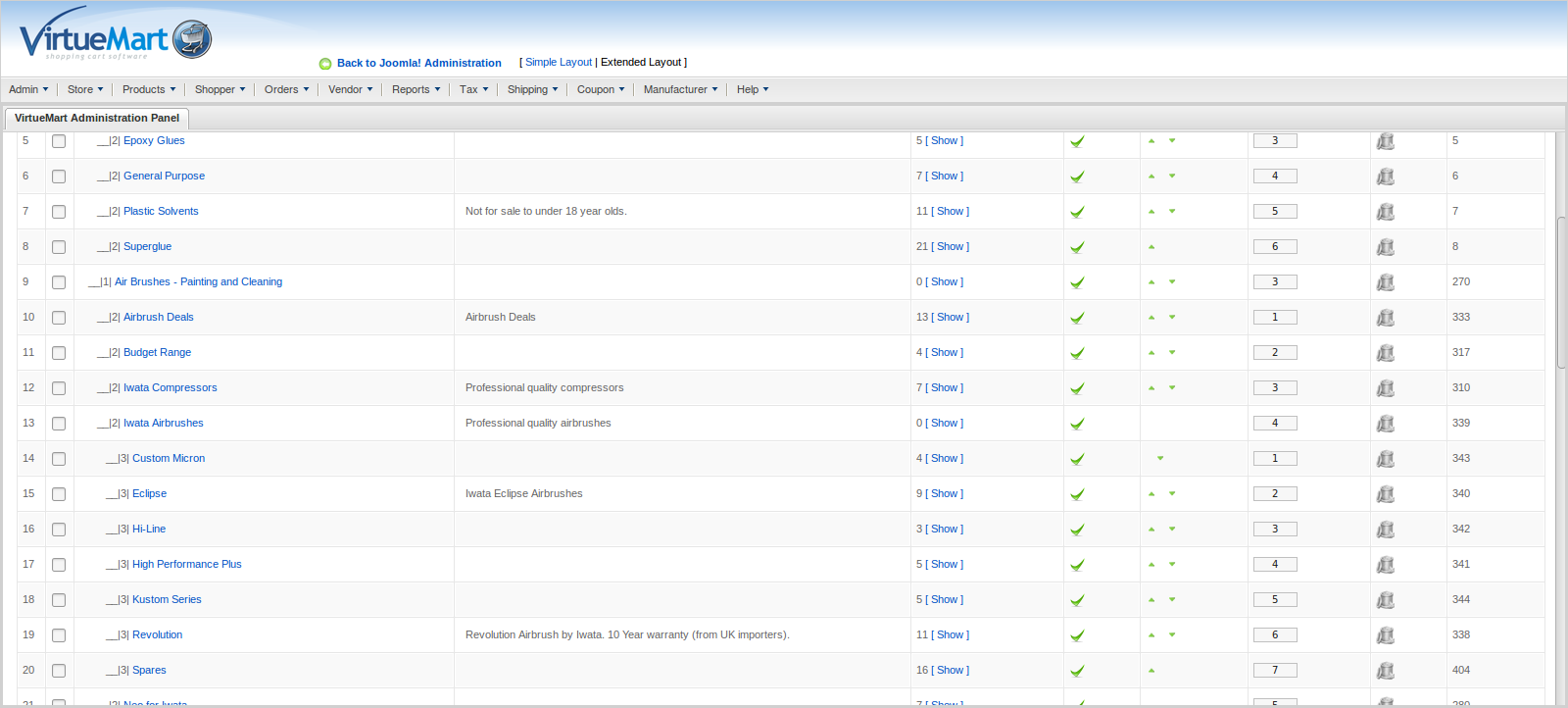Move Hi-Line category down

coord(1172,530)
